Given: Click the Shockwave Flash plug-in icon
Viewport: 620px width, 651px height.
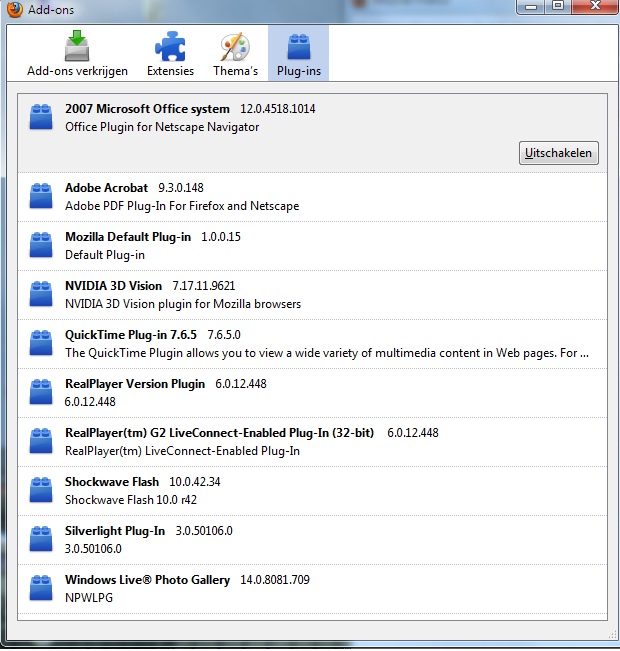Looking at the screenshot, I should (x=41, y=490).
